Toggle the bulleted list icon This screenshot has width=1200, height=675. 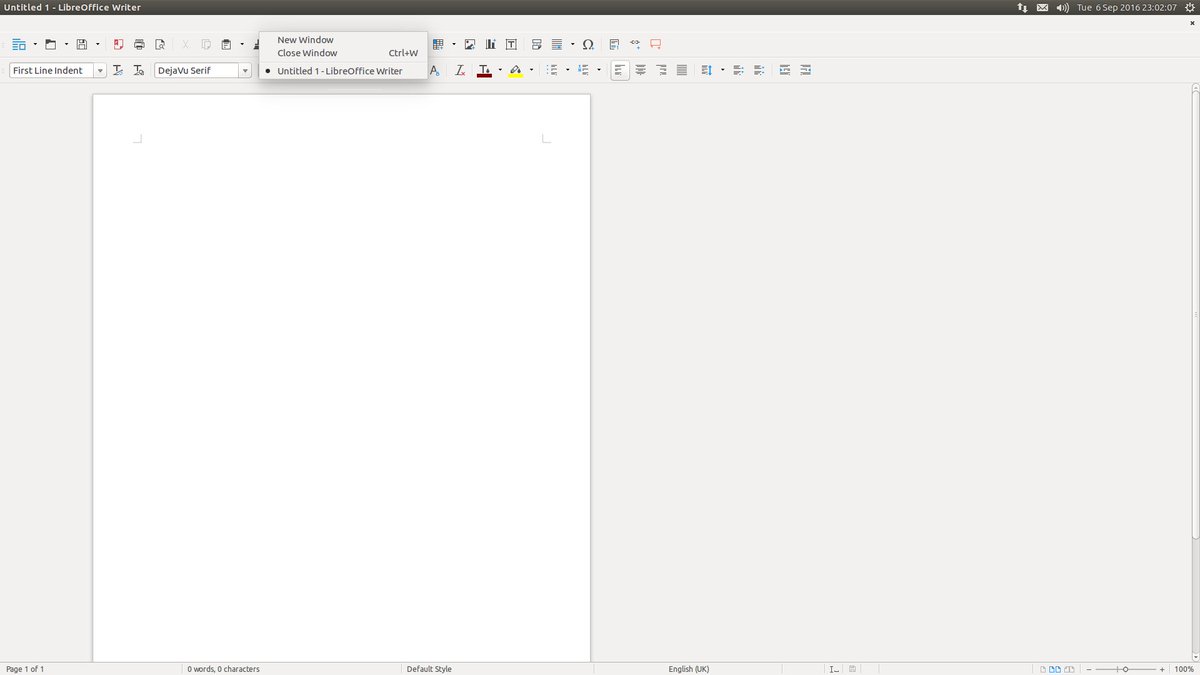pyautogui.click(x=552, y=70)
